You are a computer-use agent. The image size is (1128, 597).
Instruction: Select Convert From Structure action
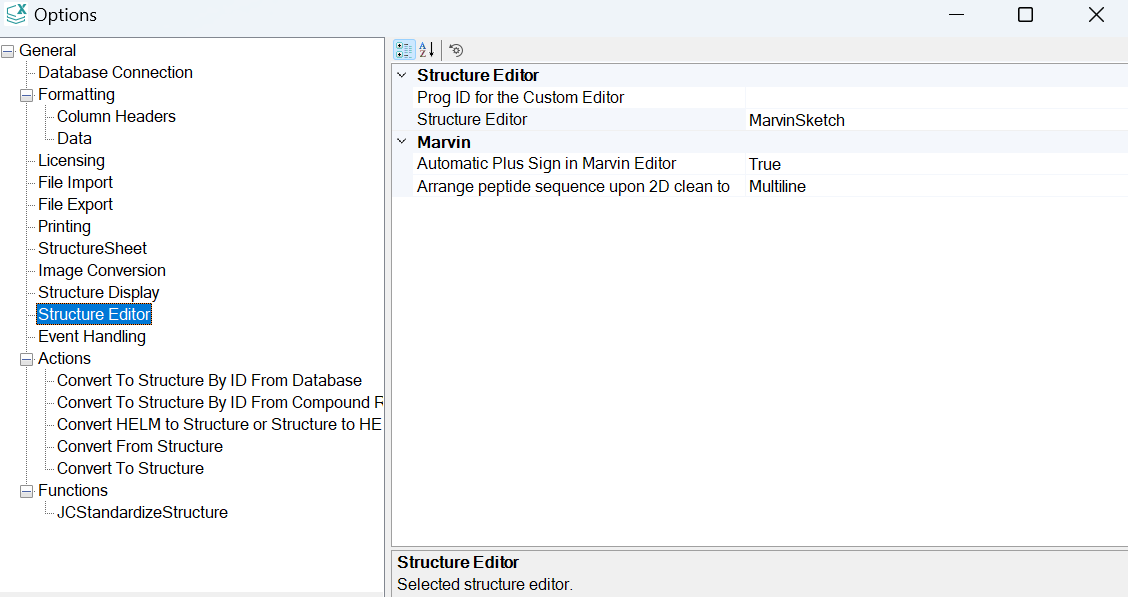tap(139, 445)
